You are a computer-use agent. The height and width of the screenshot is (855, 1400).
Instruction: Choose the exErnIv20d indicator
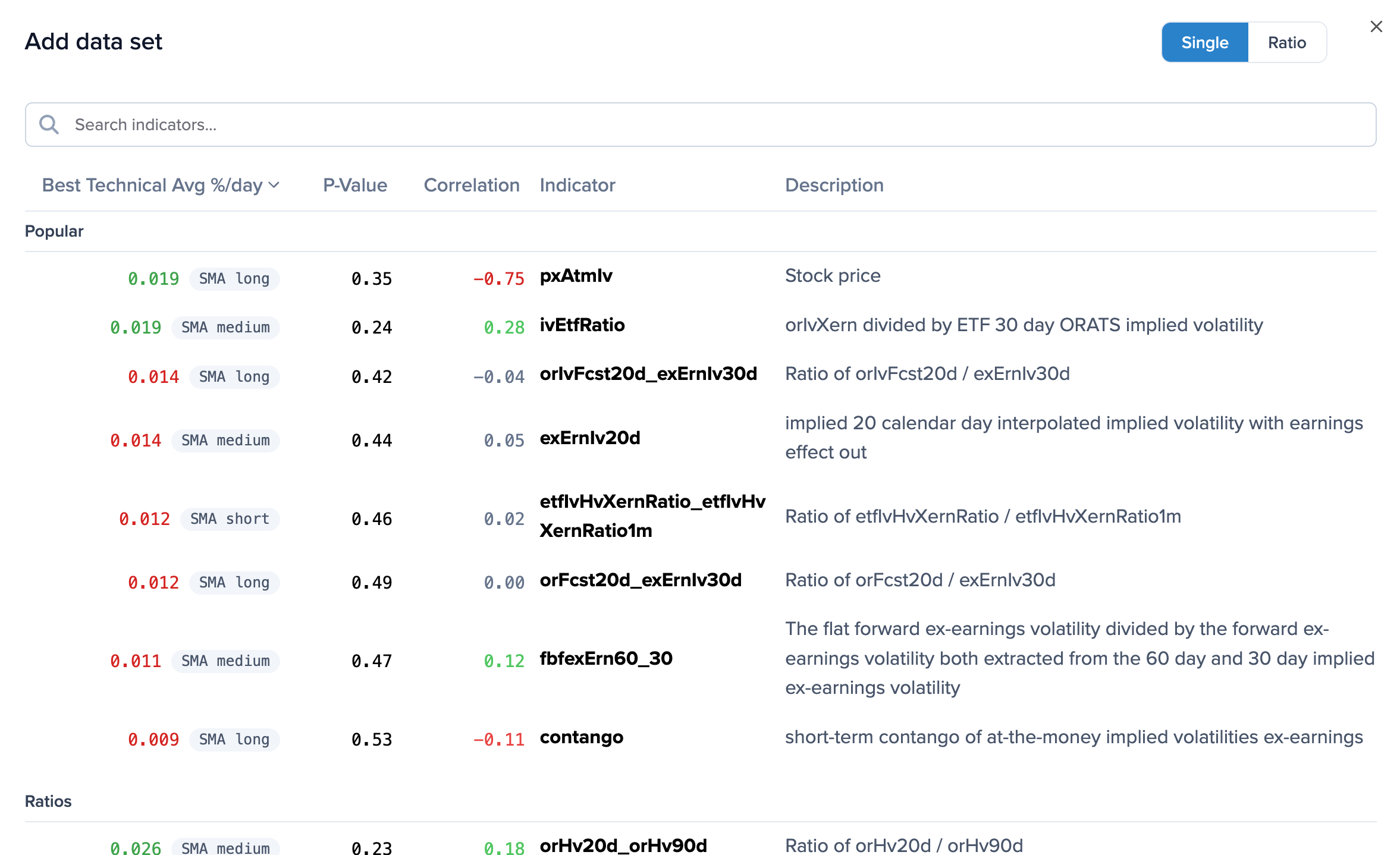point(589,438)
